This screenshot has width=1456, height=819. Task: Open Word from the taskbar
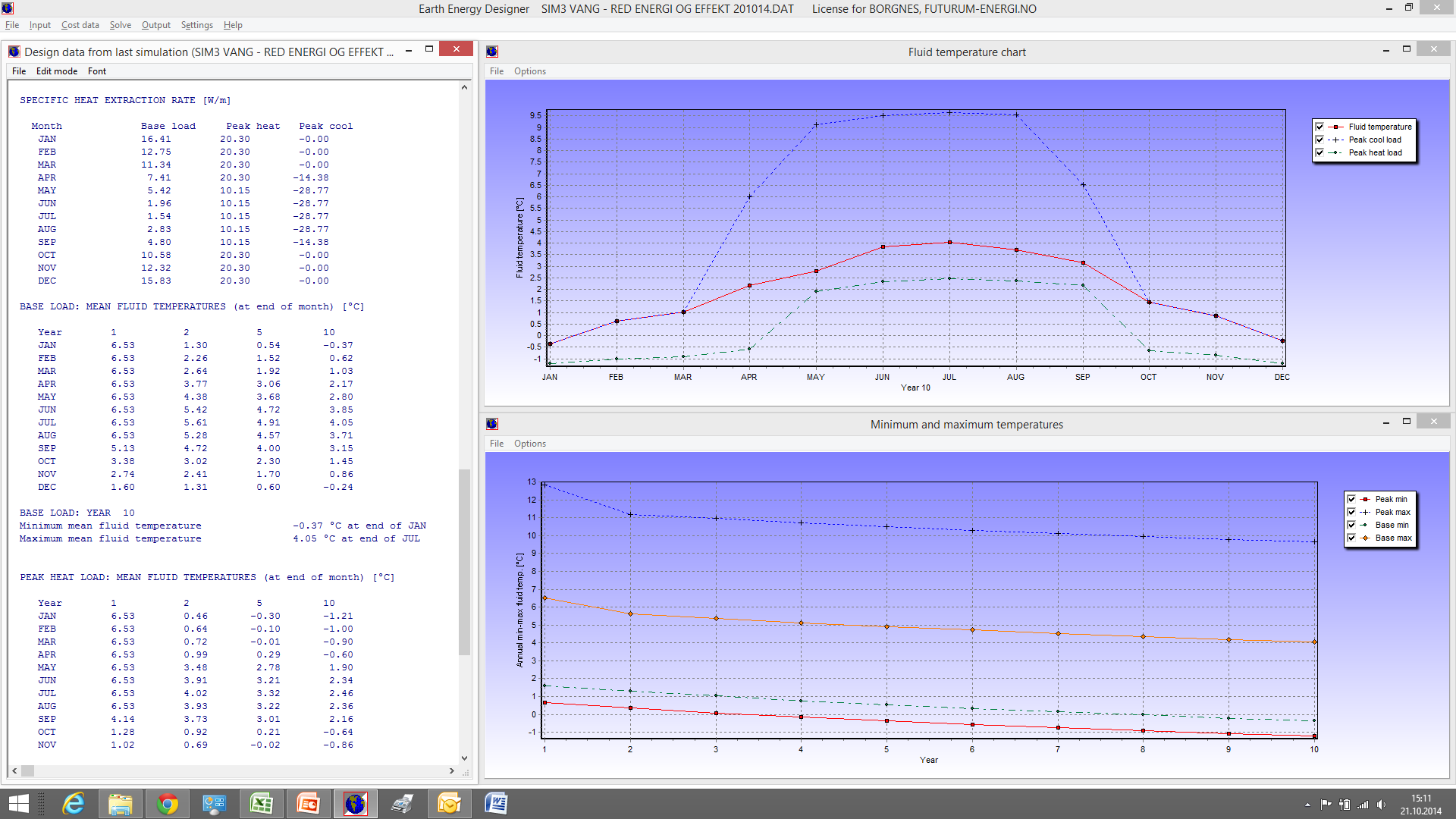(496, 804)
